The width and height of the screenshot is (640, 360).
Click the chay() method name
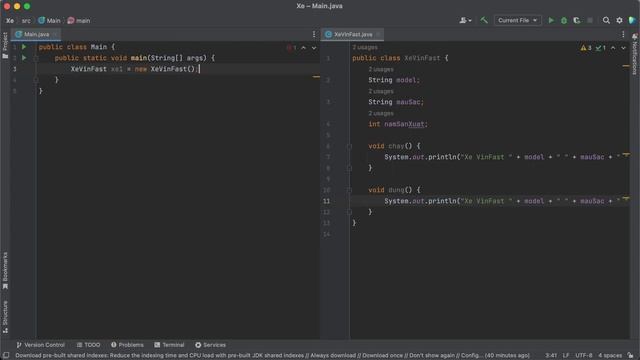point(396,146)
